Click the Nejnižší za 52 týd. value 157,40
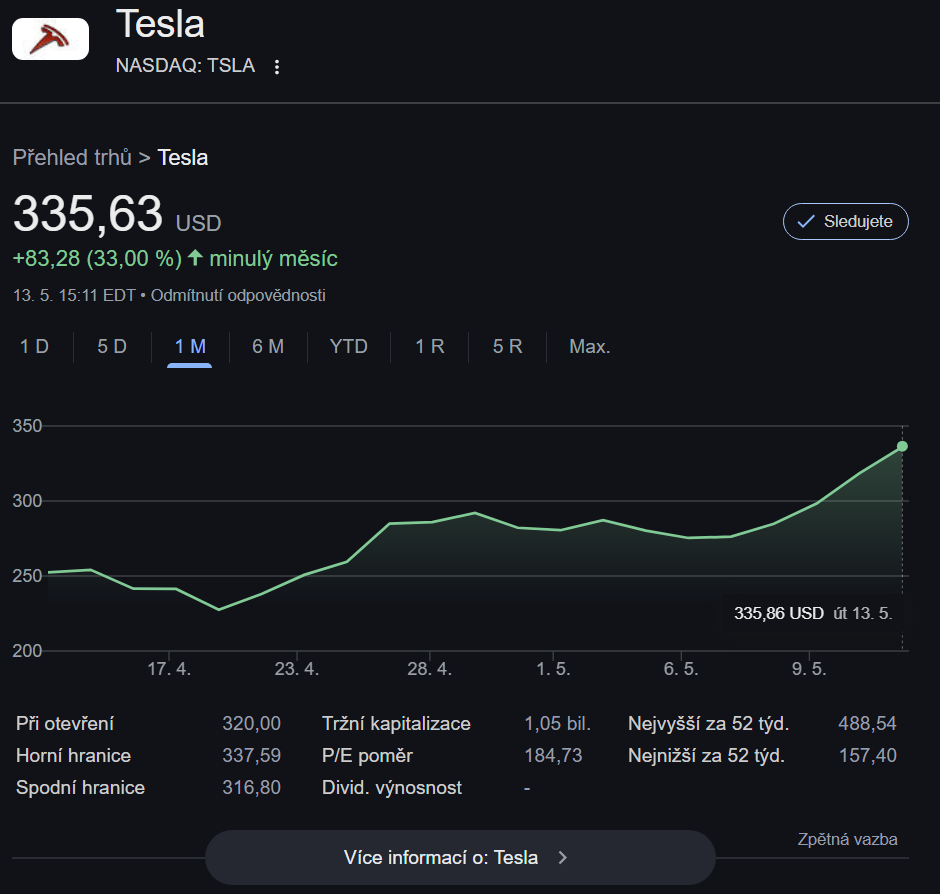This screenshot has height=894, width=940. click(x=867, y=755)
